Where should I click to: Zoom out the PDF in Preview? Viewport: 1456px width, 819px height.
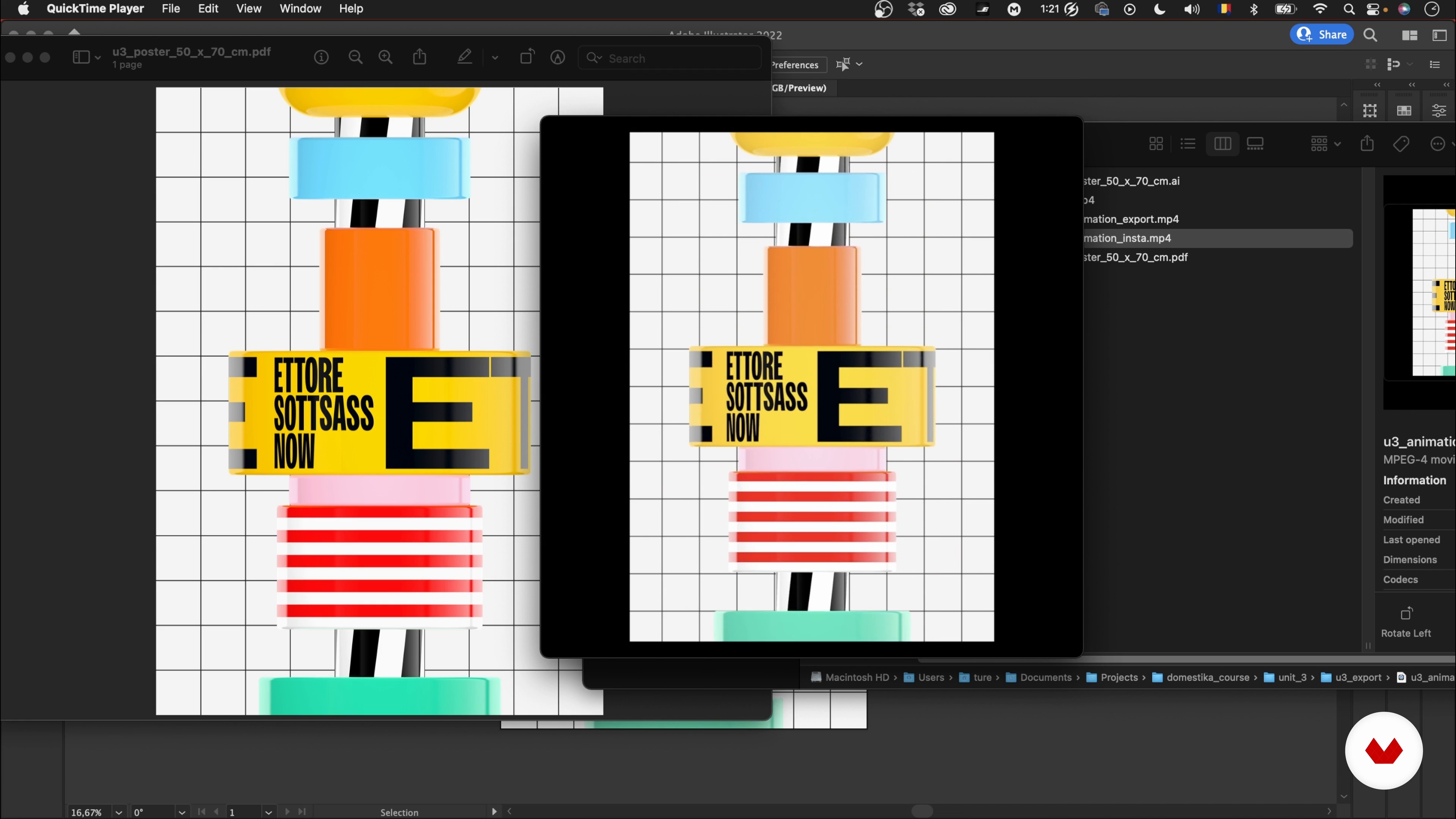[356, 58]
